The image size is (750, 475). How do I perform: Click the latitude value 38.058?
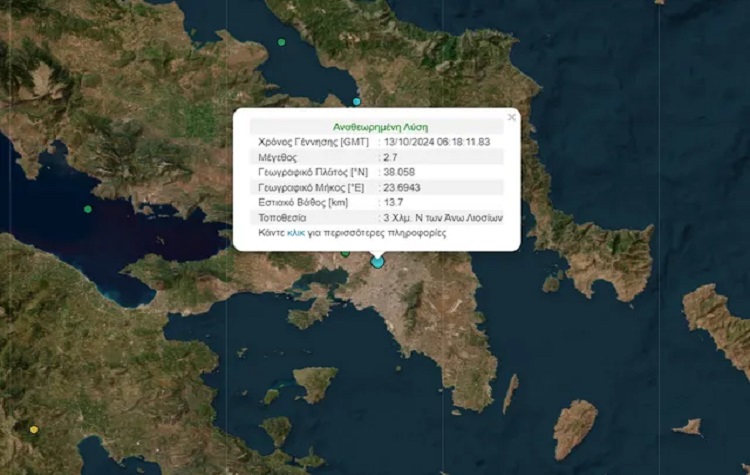(x=398, y=172)
